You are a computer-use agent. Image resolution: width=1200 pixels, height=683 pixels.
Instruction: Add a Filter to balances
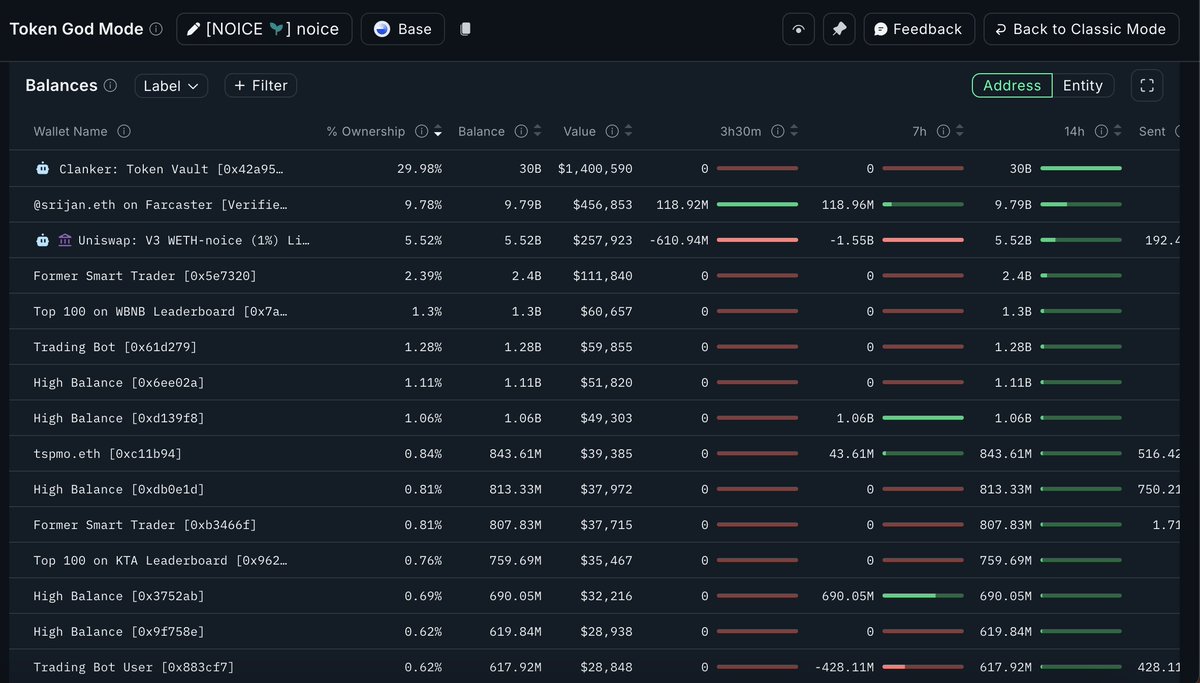260,86
